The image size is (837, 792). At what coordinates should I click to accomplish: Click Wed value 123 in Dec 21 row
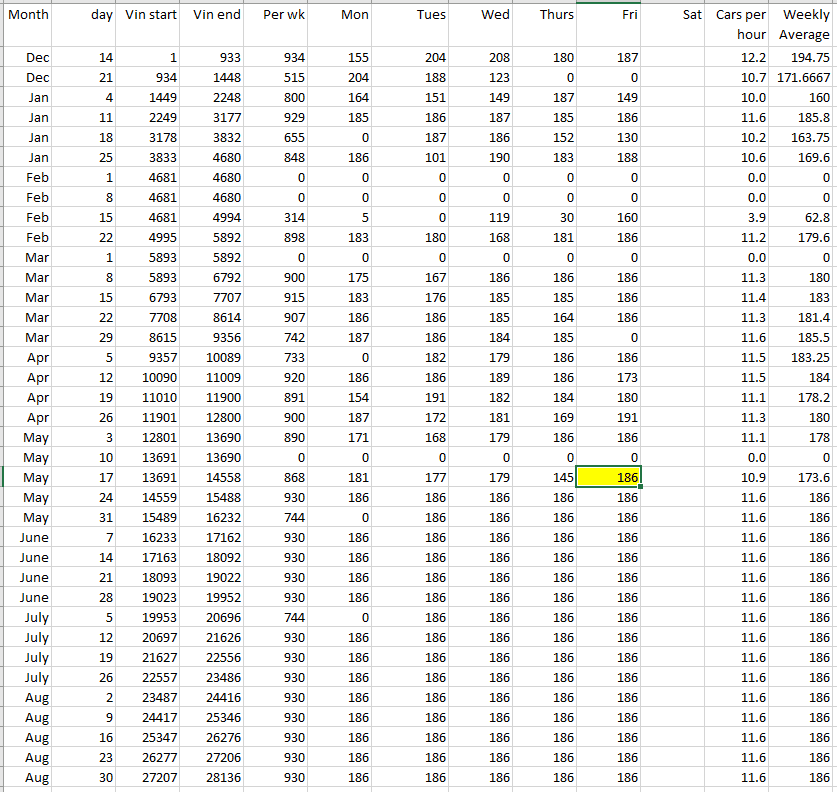click(x=480, y=78)
